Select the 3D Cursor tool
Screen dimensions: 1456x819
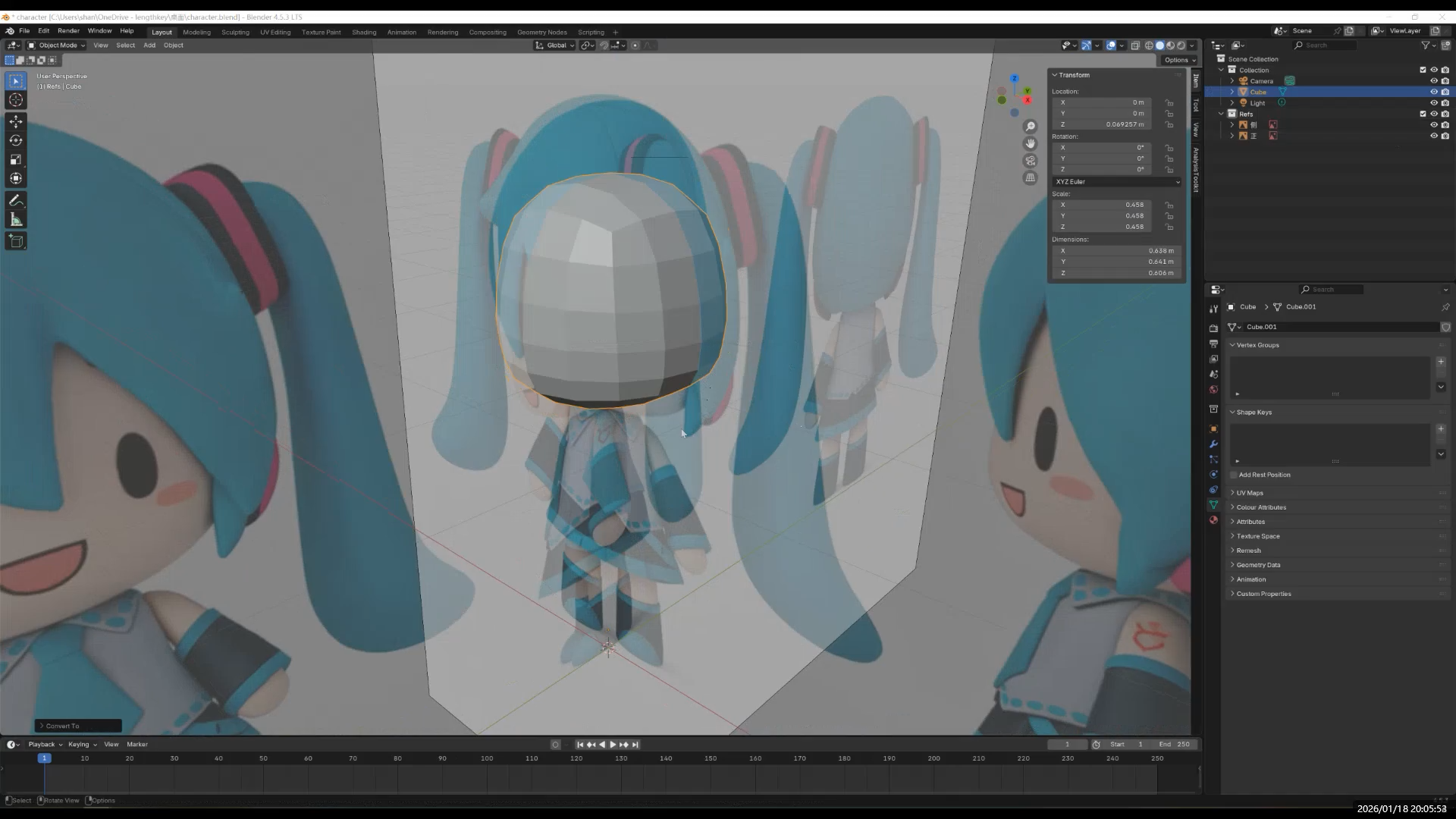(x=16, y=100)
